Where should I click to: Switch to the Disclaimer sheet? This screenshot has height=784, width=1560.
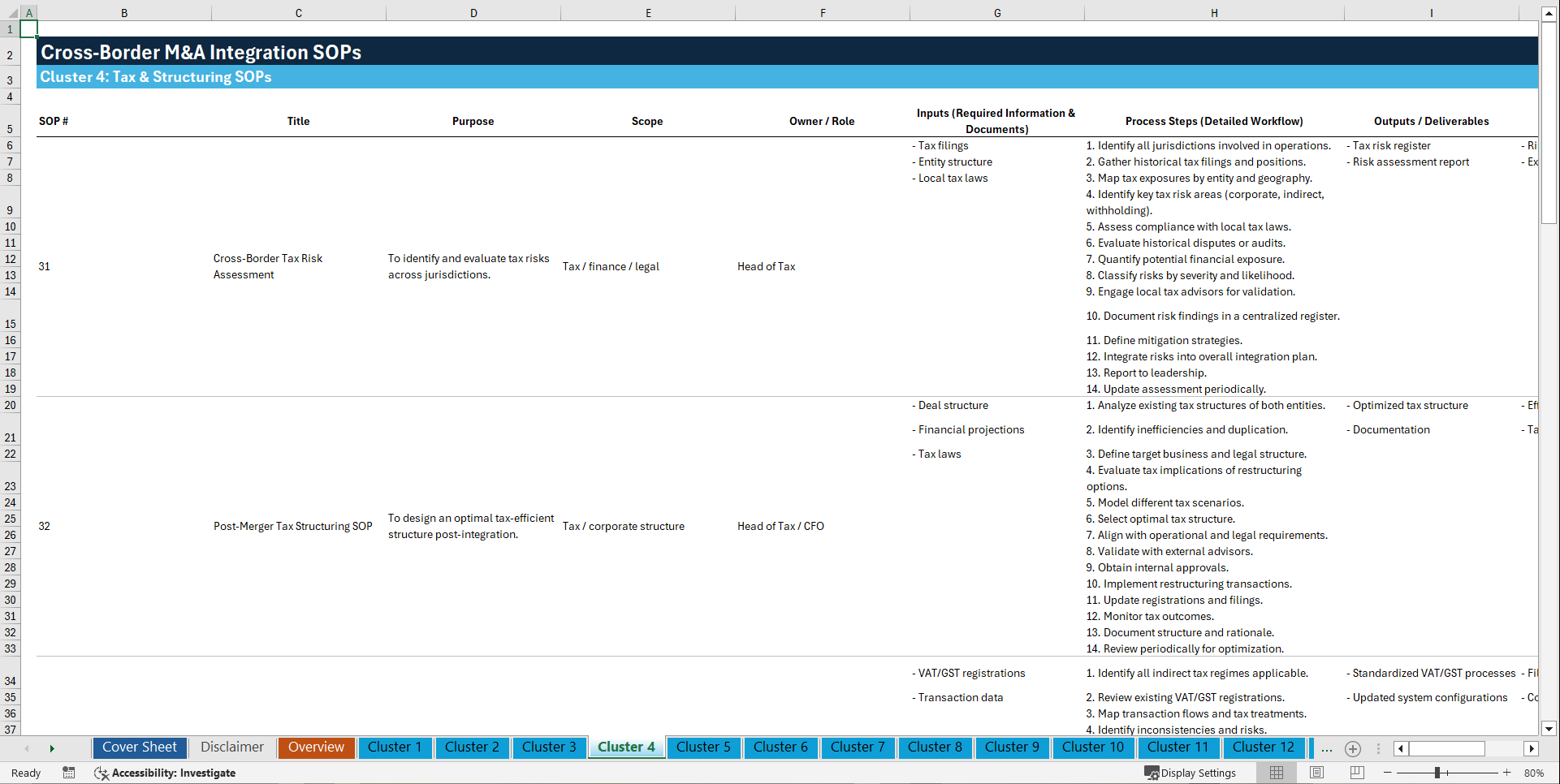point(231,747)
